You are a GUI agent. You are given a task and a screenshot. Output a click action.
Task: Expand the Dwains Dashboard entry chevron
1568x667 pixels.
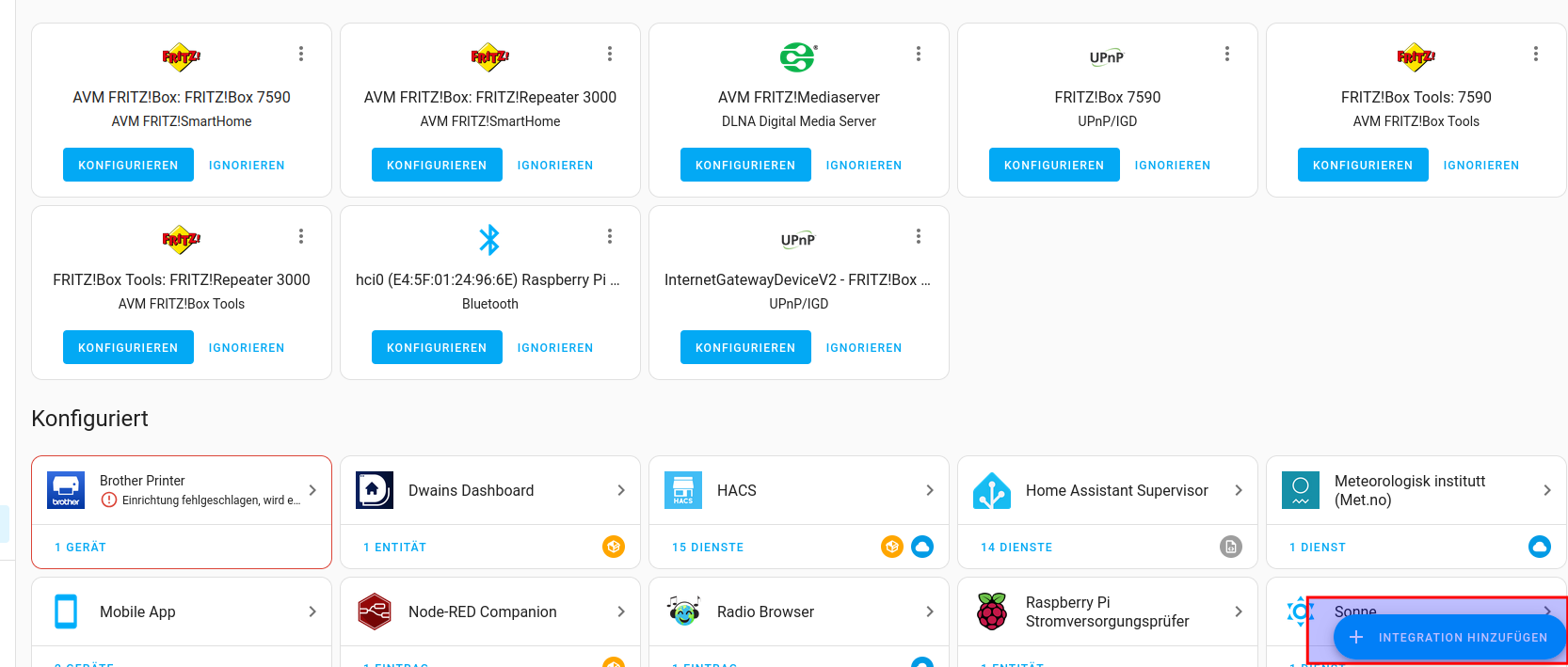click(x=621, y=490)
